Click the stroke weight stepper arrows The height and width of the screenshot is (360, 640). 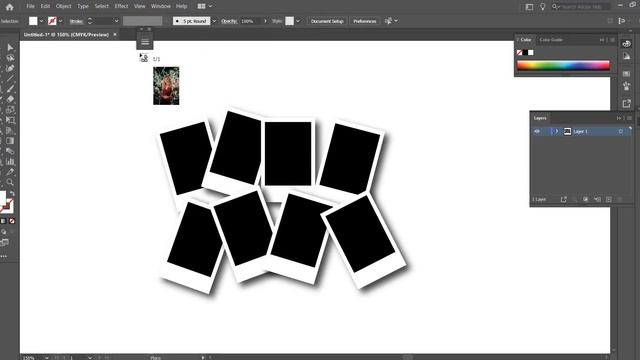[90, 21]
